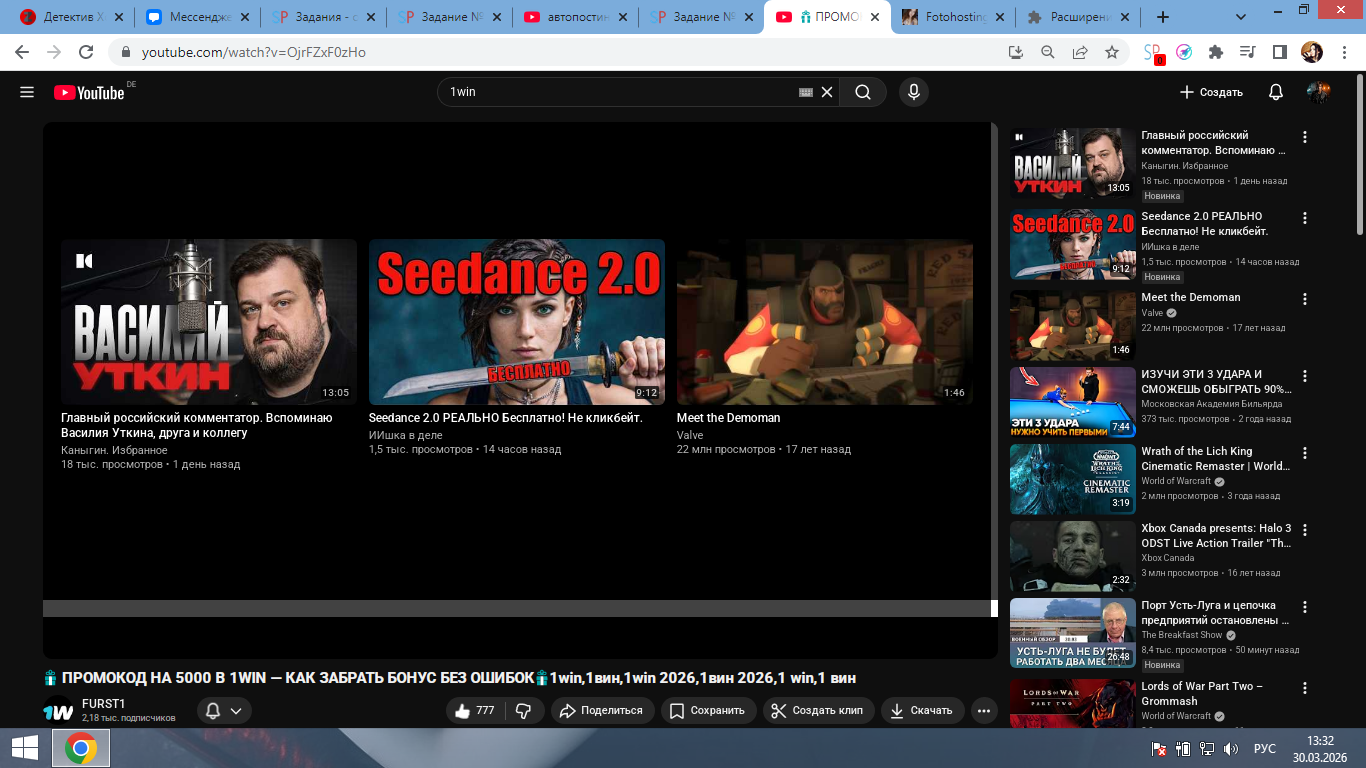Like the video with 777 likes
Image resolution: width=1366 pixels, height=768 pixels.
point(477,710)
